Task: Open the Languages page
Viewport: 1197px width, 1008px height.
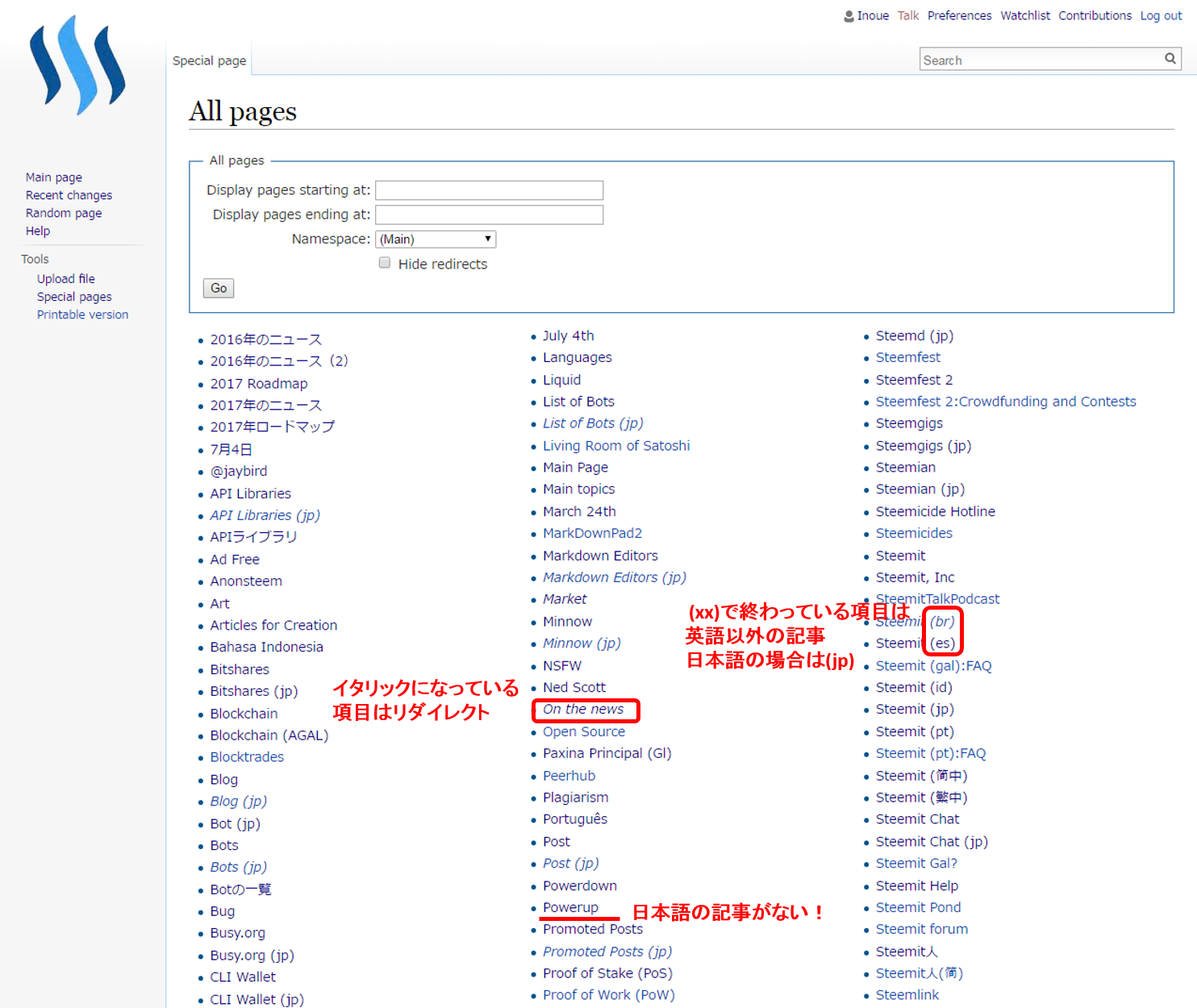Action: [578, 357]
